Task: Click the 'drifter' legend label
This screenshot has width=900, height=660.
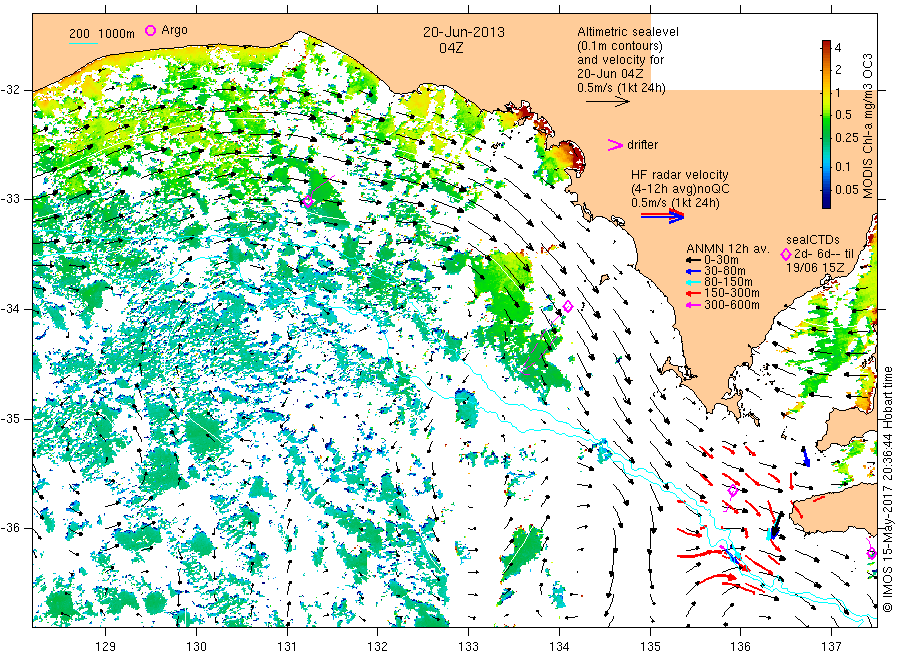Action: click(642, 145)
